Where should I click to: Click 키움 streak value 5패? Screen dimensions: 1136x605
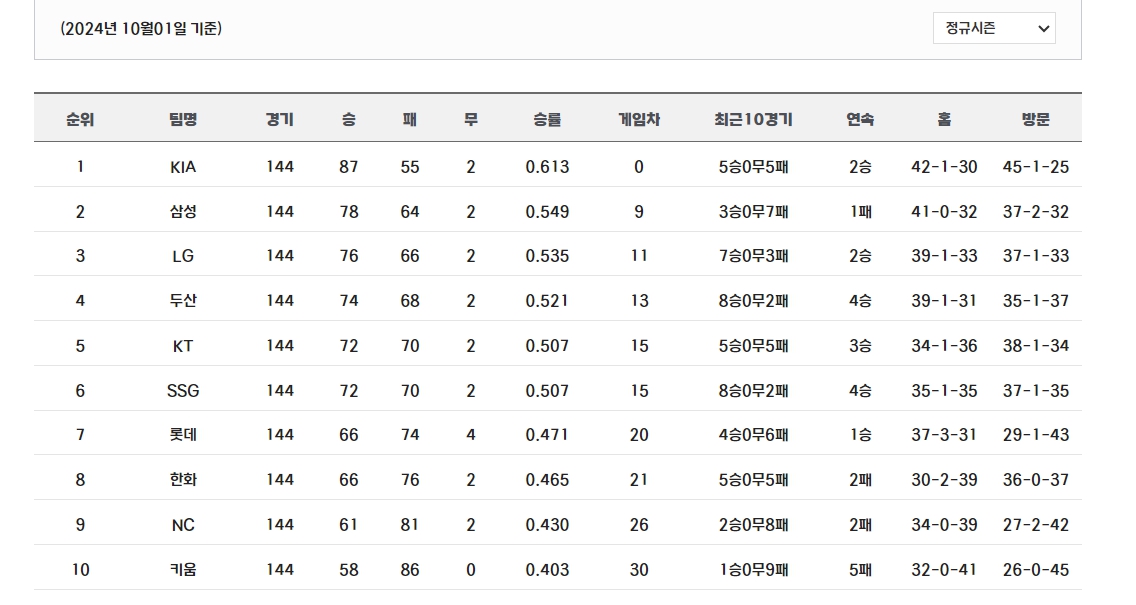point(861,569)
